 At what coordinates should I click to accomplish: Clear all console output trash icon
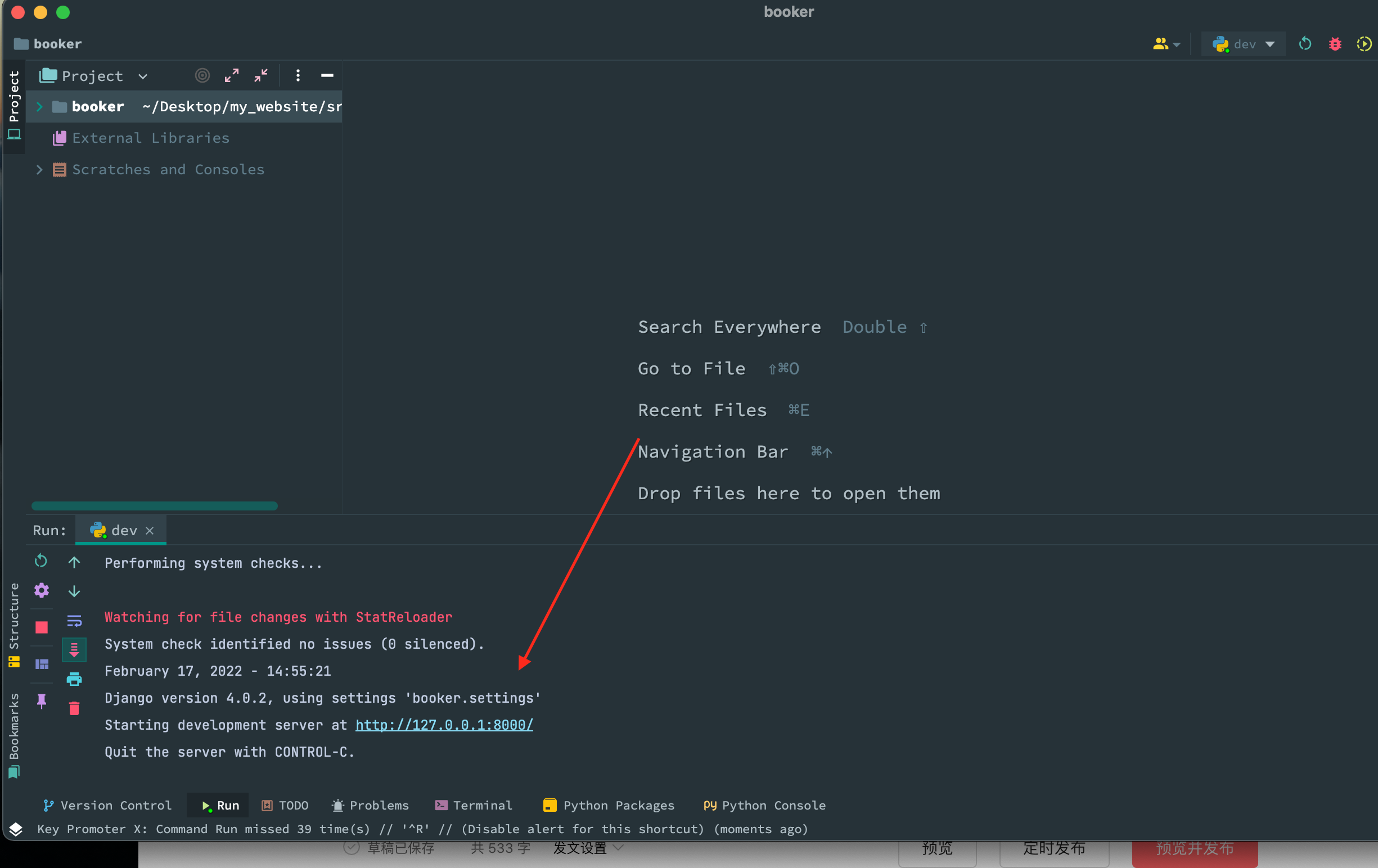click(74, 708)
